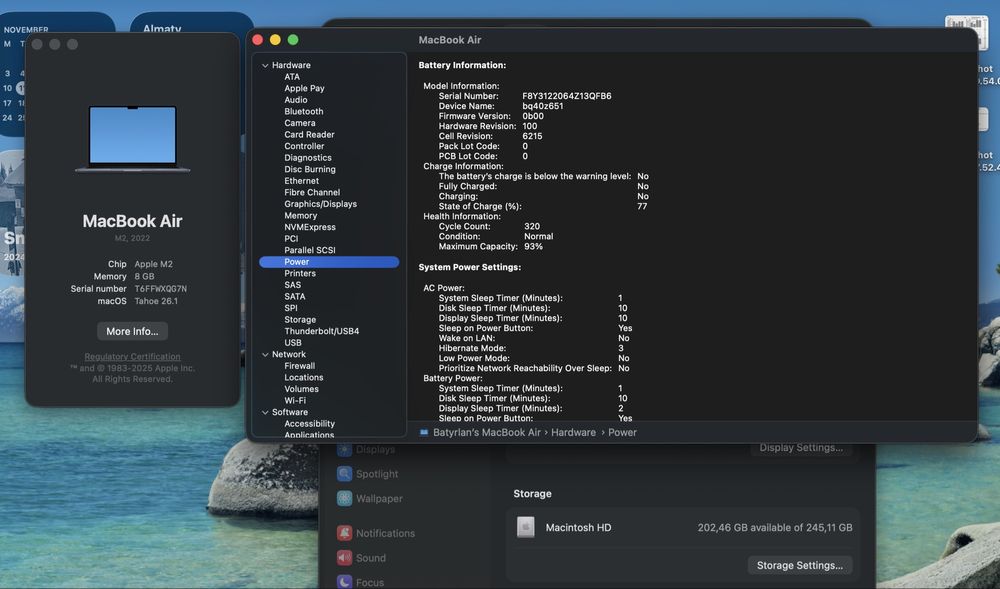Click Power in the path bar

[x=622, y=432]
